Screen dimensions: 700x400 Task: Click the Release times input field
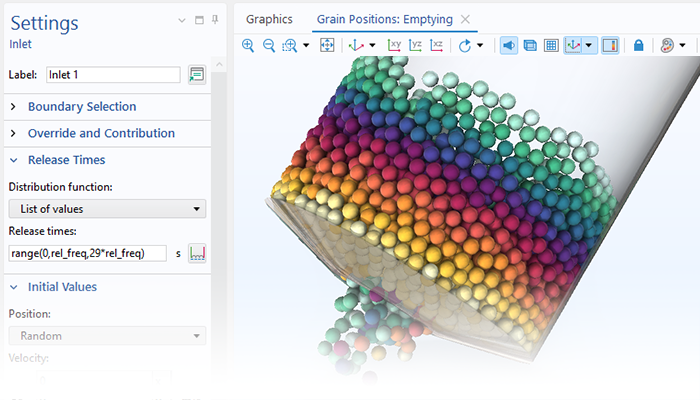88,253
